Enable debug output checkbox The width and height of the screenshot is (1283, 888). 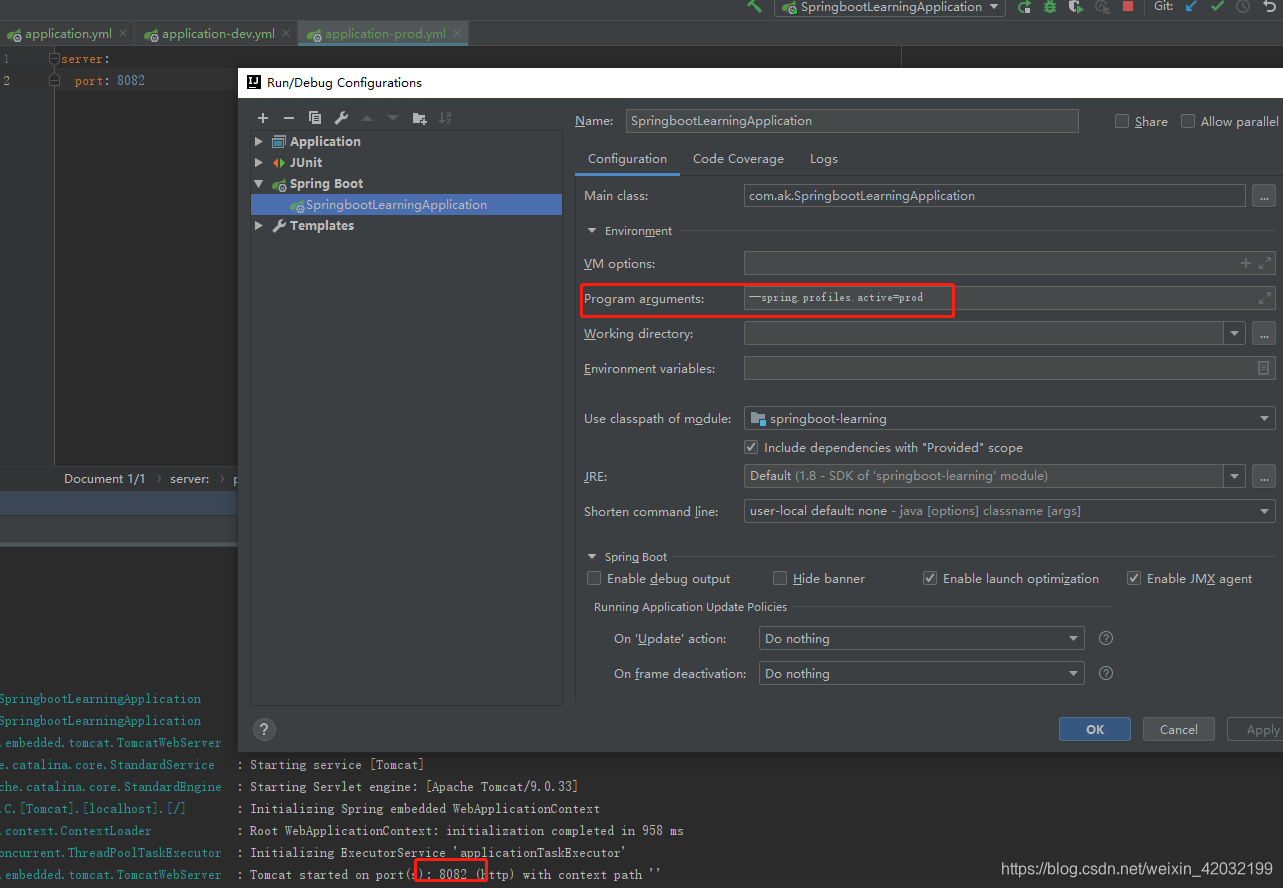[594, 578]
